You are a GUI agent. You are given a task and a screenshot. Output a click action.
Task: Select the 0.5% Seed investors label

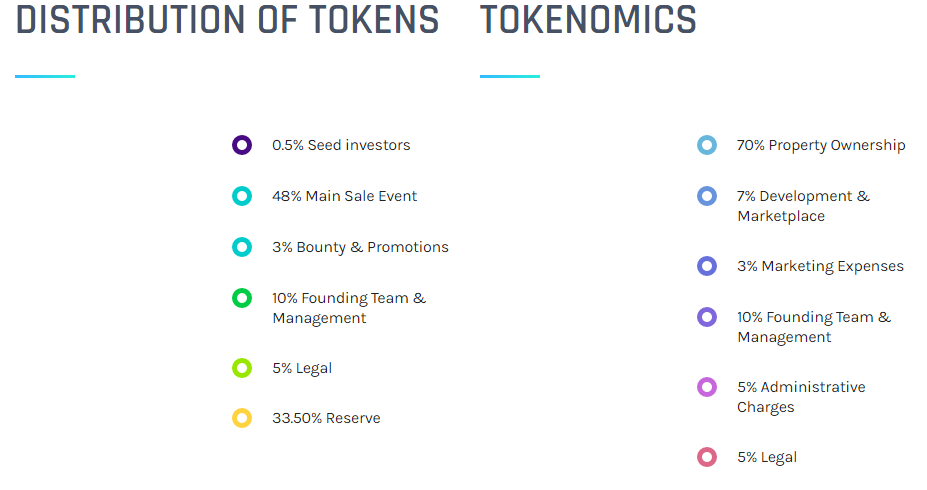[341, 145]
